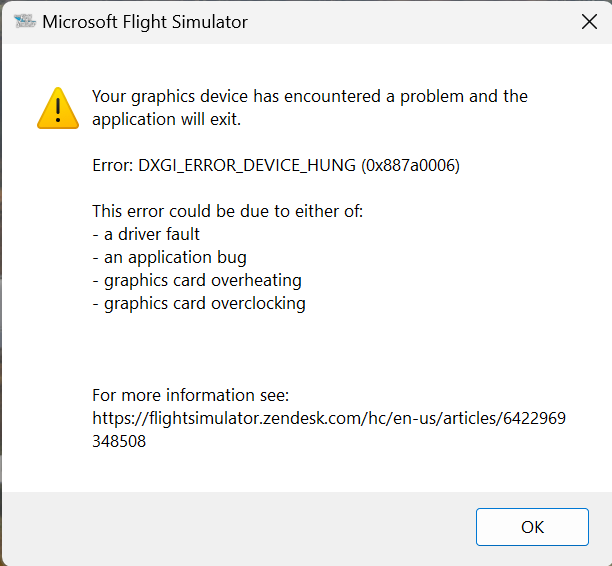Click the Microsoft Flight Simulator window title
612x566 pixels.
[145, 22]
